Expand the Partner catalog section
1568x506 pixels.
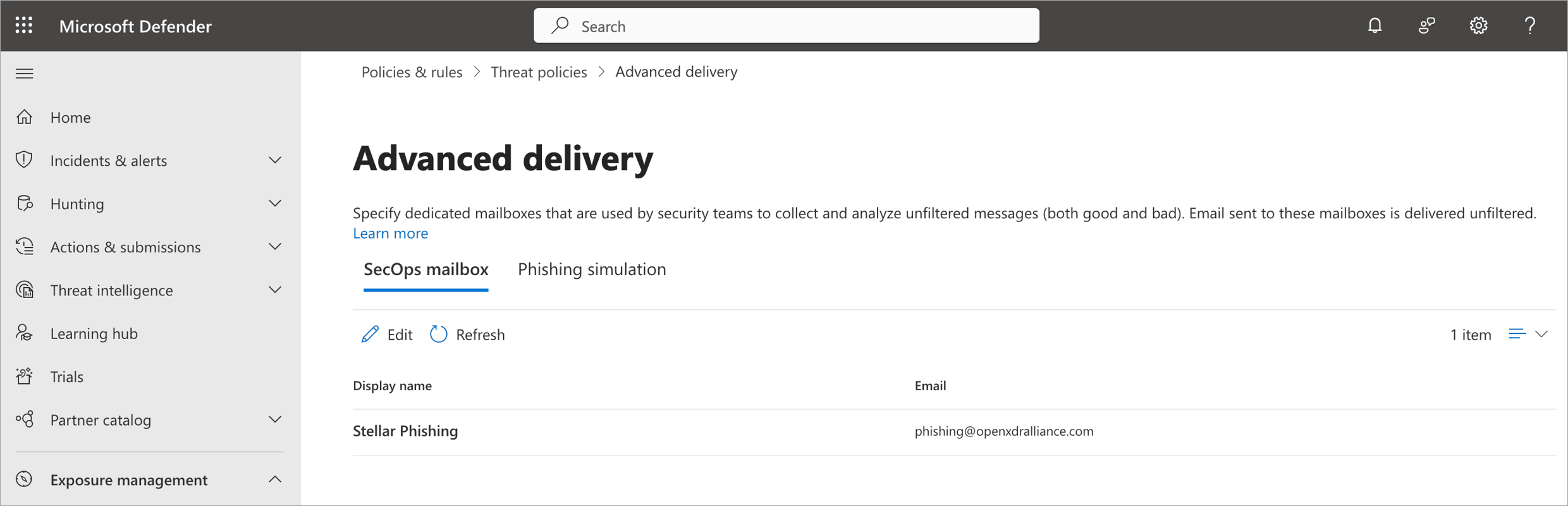click(275, 419)
